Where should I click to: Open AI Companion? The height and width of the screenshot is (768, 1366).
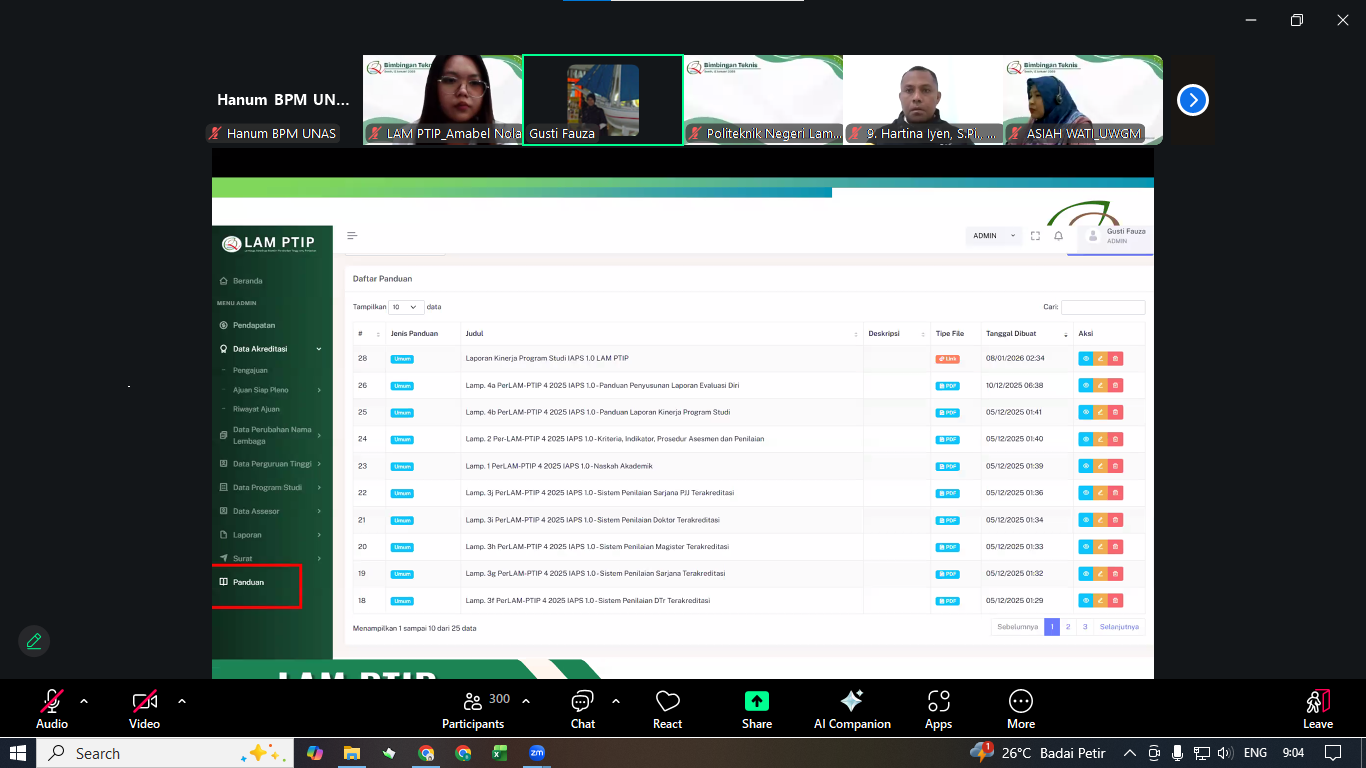[x=852, y=709]
